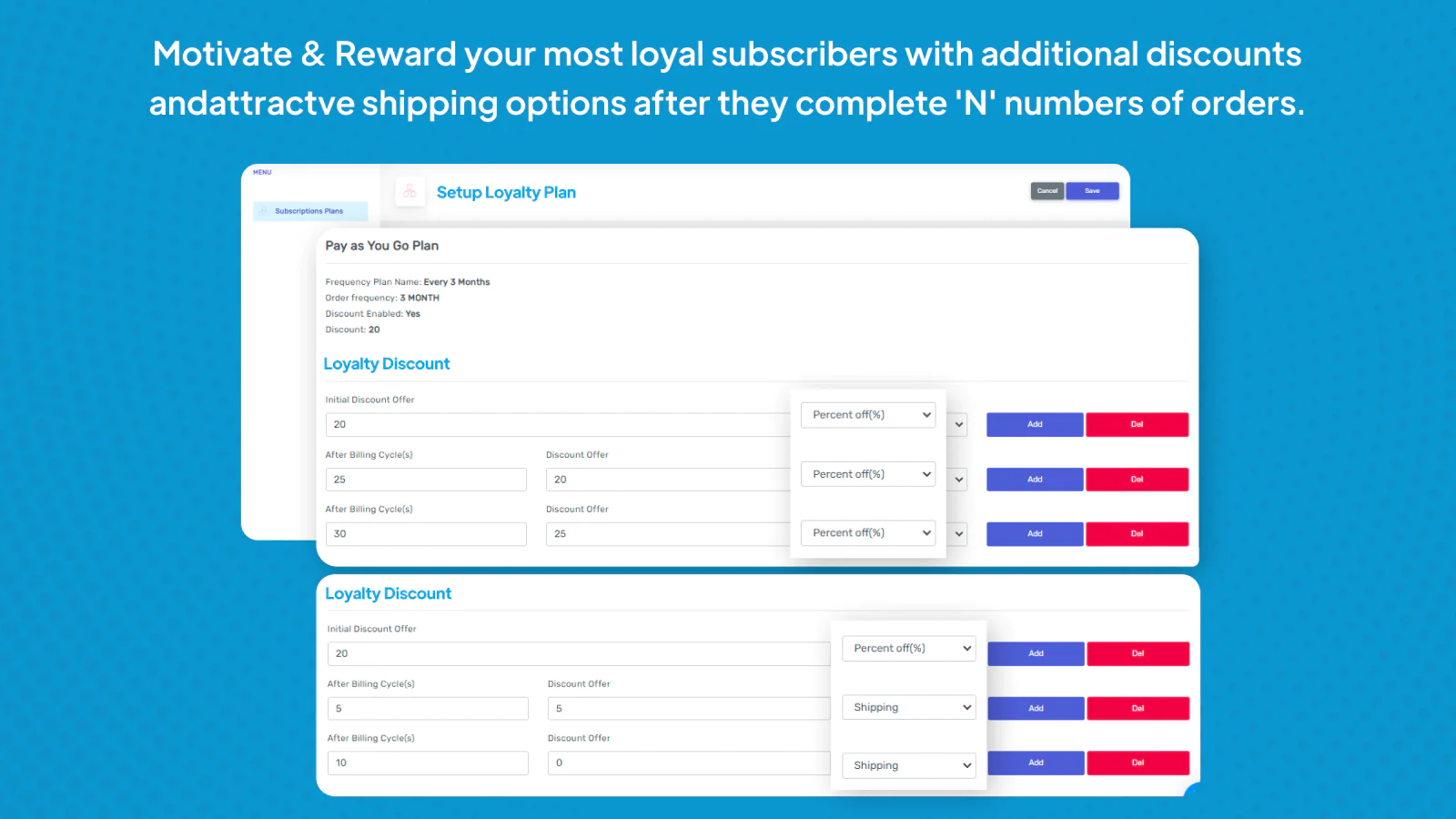Click the Discount Offer field showing 0
Image resolution: width=1456 pixels, height=819 pixels.
[688, 763]
